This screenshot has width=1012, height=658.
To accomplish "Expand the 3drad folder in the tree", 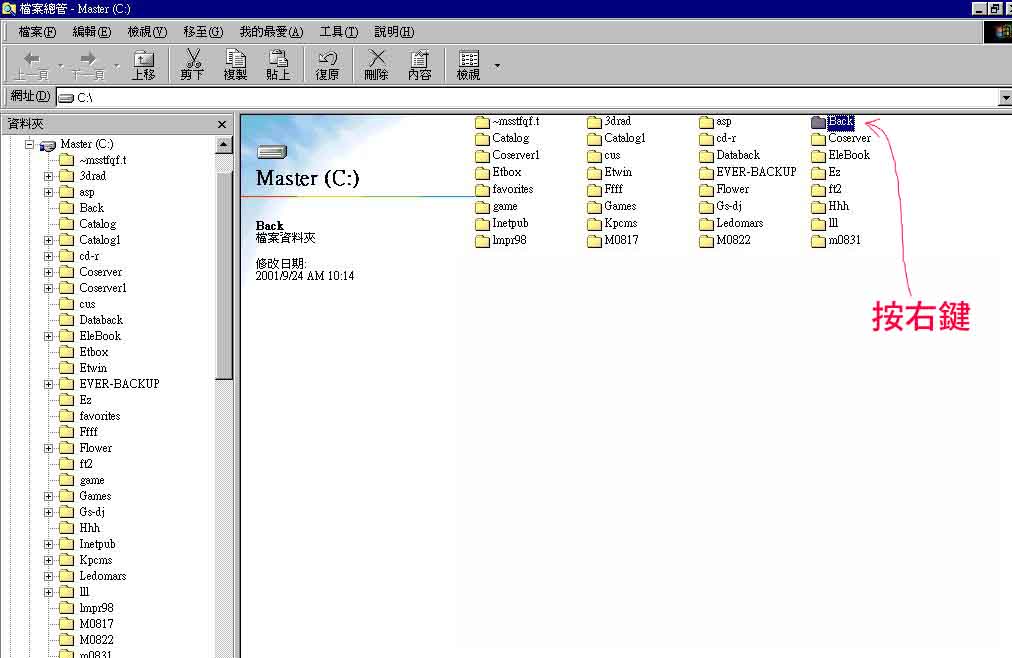I will click(48, 176).
